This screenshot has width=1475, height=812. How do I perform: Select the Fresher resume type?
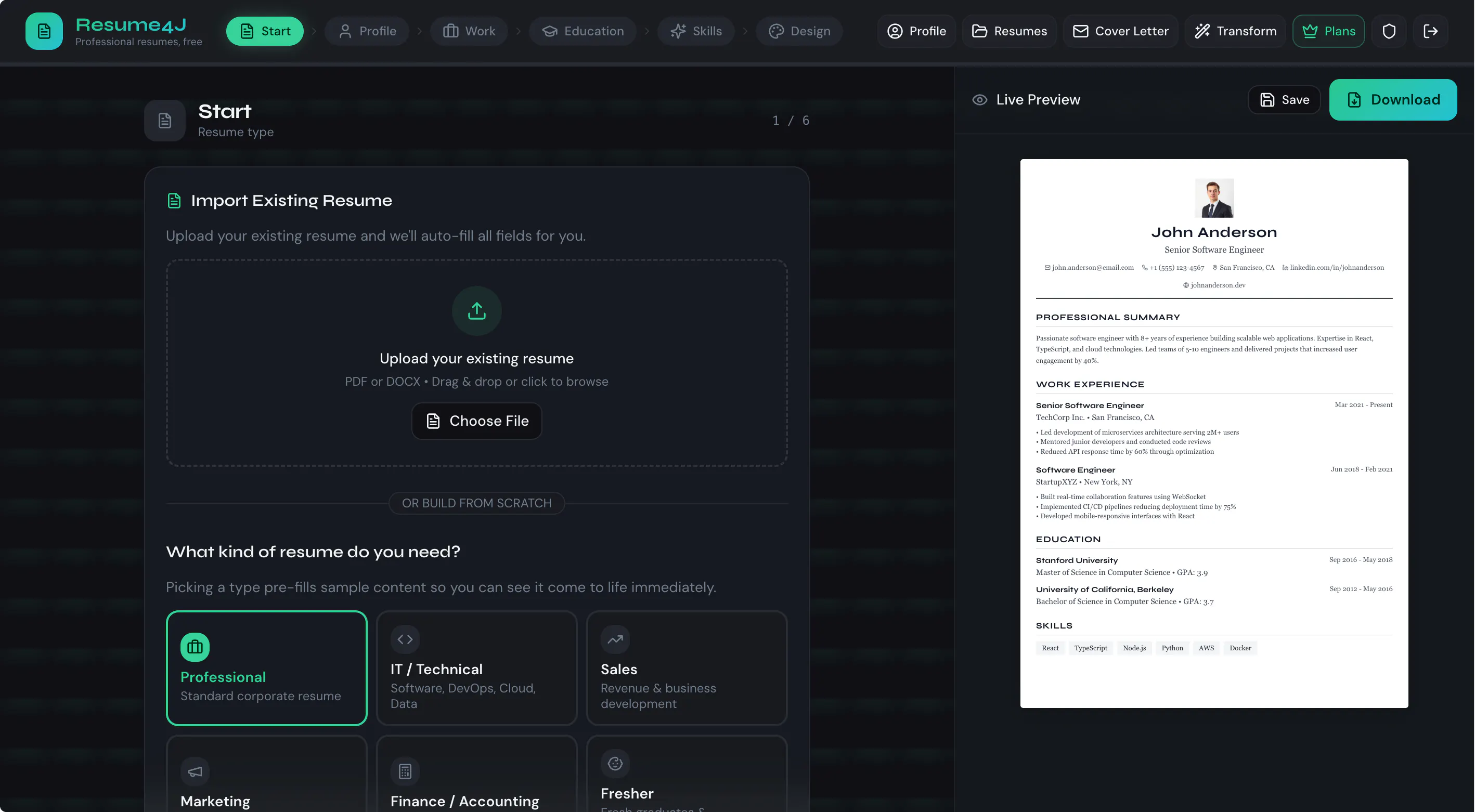coord(687,774)
